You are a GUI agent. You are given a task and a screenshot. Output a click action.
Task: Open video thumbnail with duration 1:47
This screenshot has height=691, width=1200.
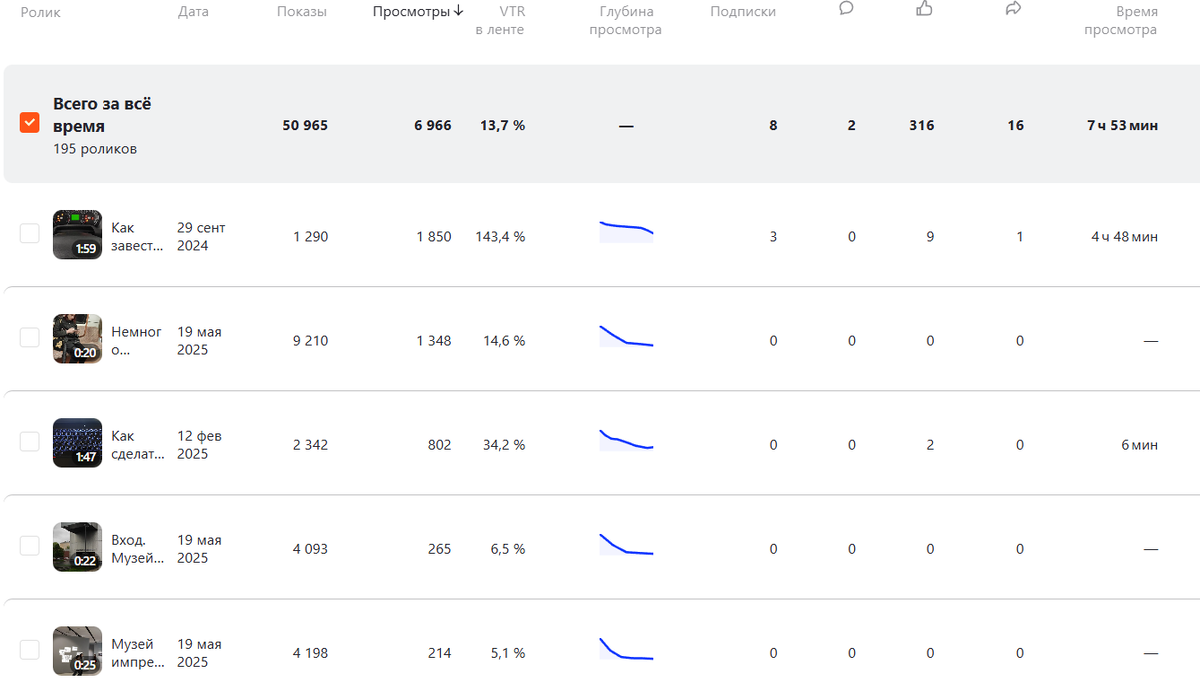click(77, 443)
